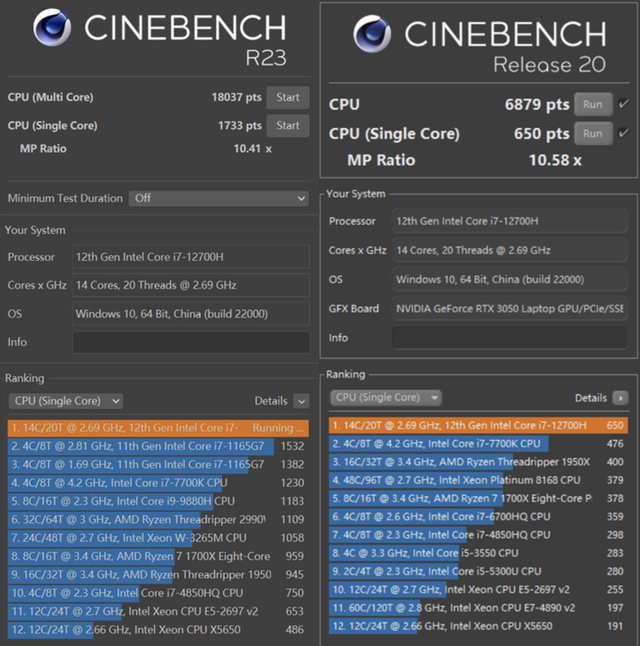This screenshot has height=646, width=640.
Task: Start the R23 CPU Single Core test
Action: 288,126
